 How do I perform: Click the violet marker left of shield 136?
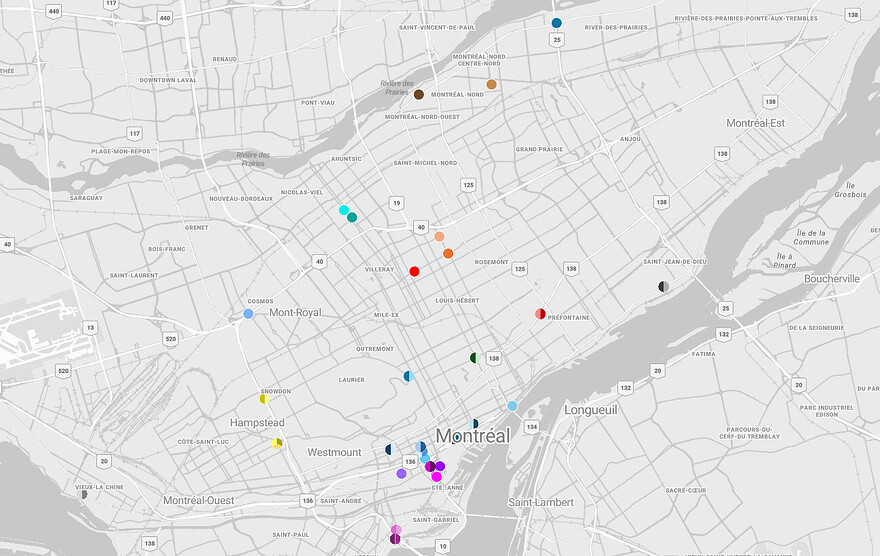(401, 474)
